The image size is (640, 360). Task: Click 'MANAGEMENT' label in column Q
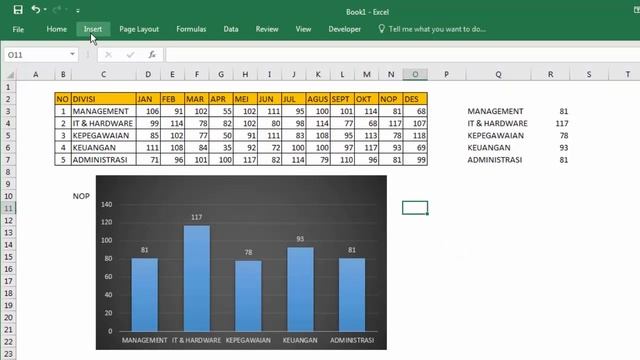click(x=495, y=111)
